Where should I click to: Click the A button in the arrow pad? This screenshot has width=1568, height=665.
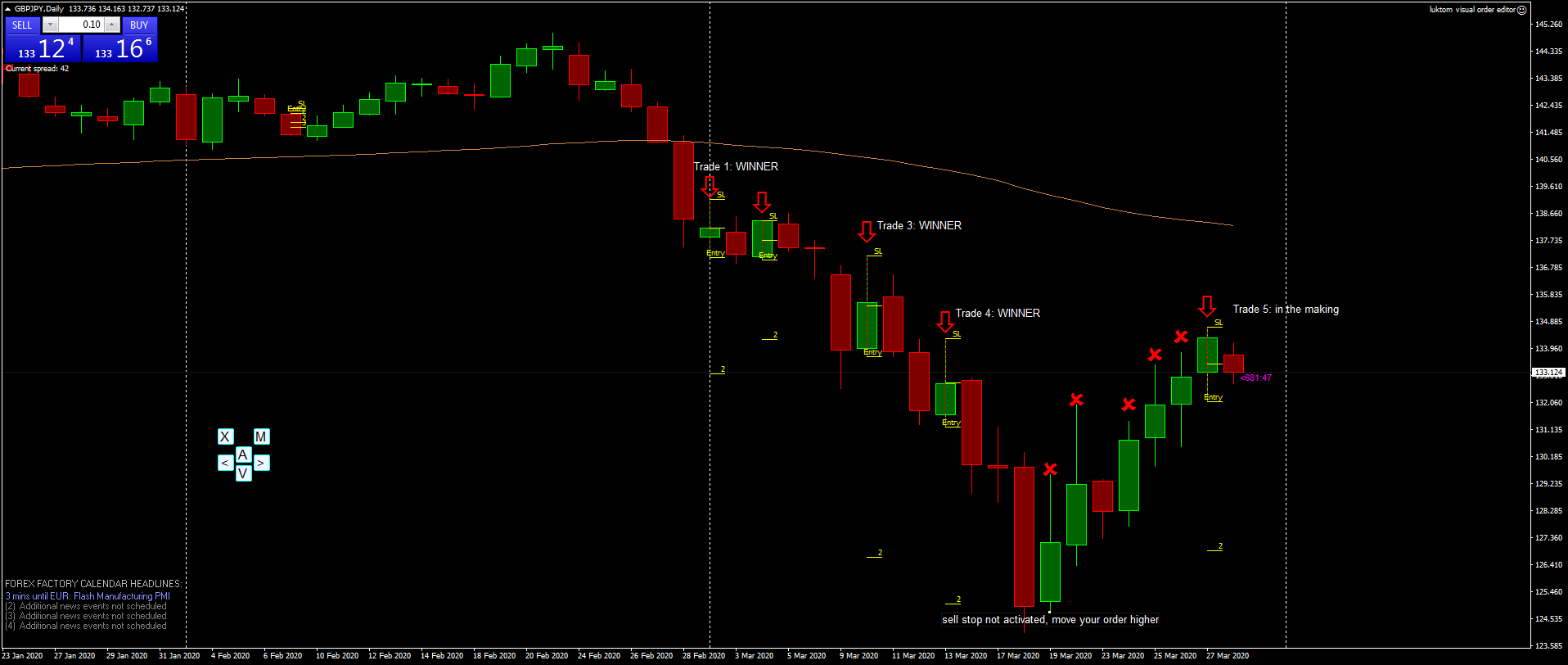243,455
